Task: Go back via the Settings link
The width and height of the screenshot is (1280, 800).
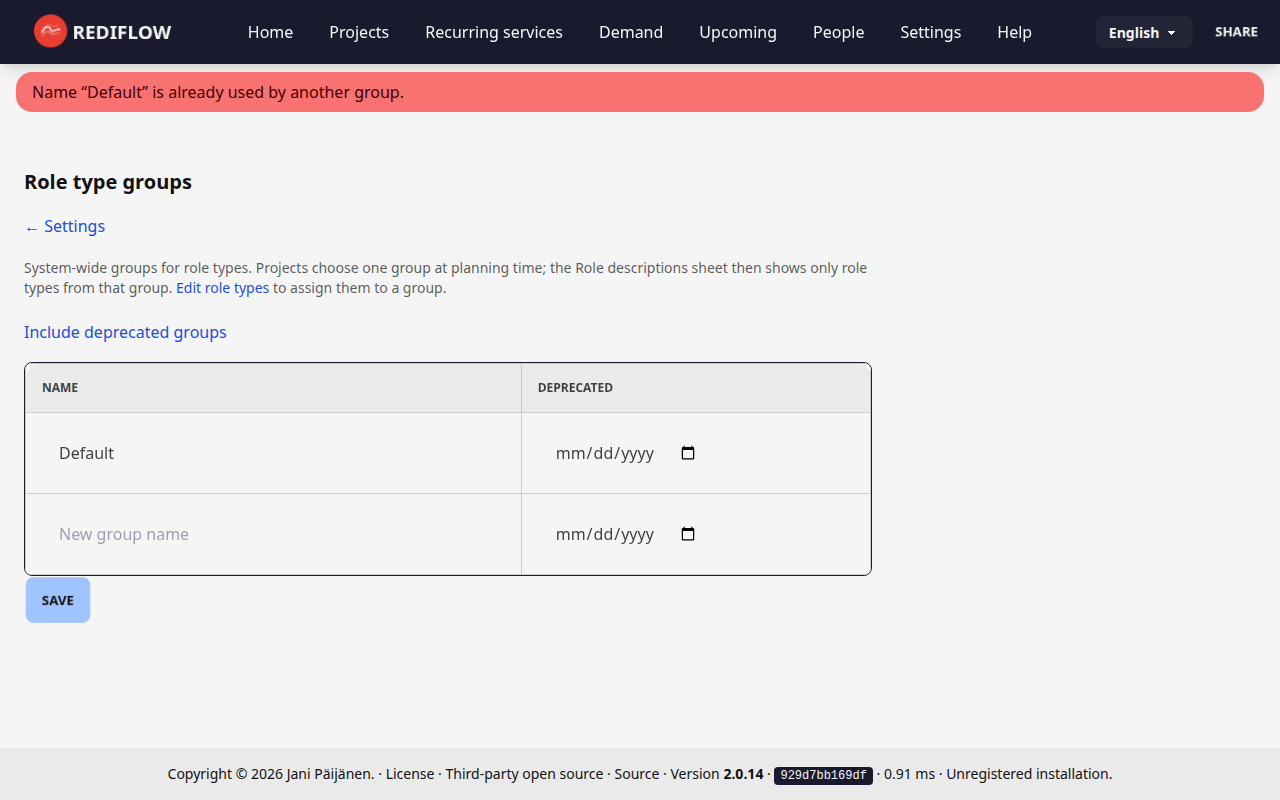Action: pyautogui.click(x=64, y=226)
